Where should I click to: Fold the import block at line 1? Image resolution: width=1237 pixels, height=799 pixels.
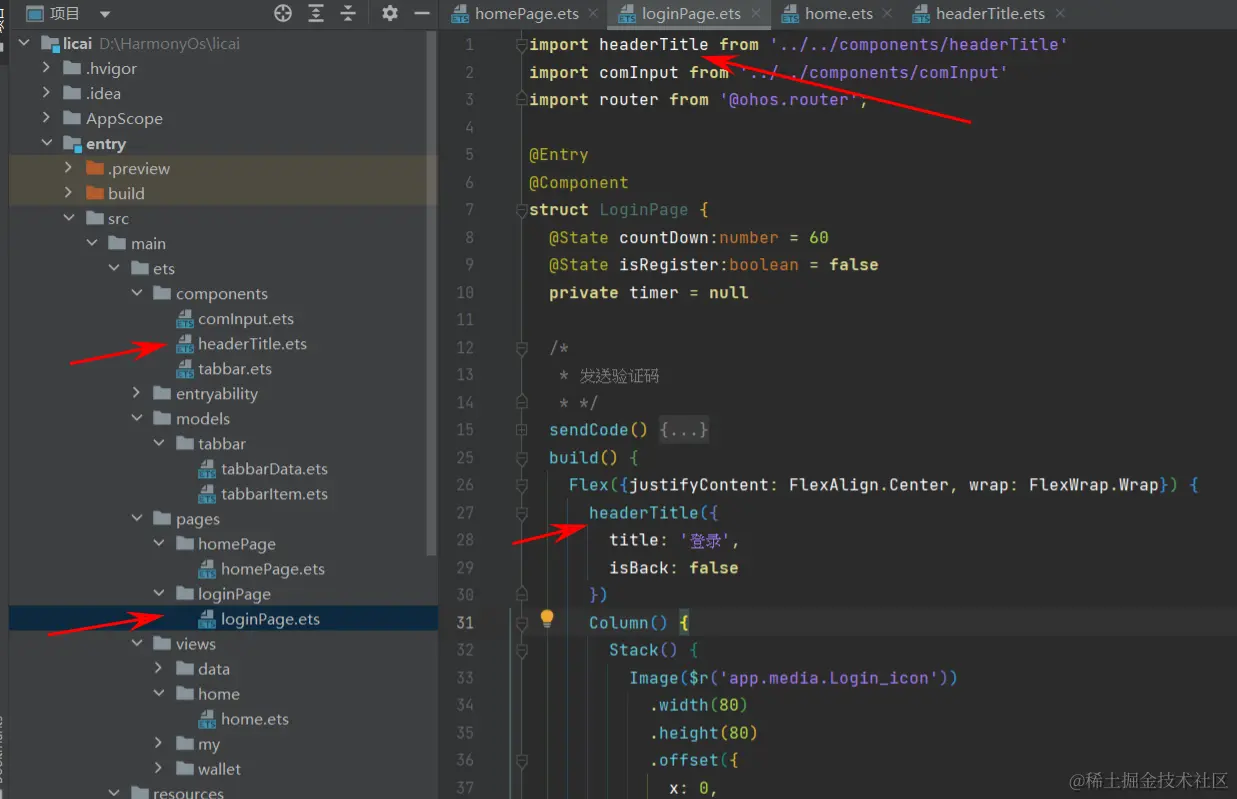click(521, 45)
